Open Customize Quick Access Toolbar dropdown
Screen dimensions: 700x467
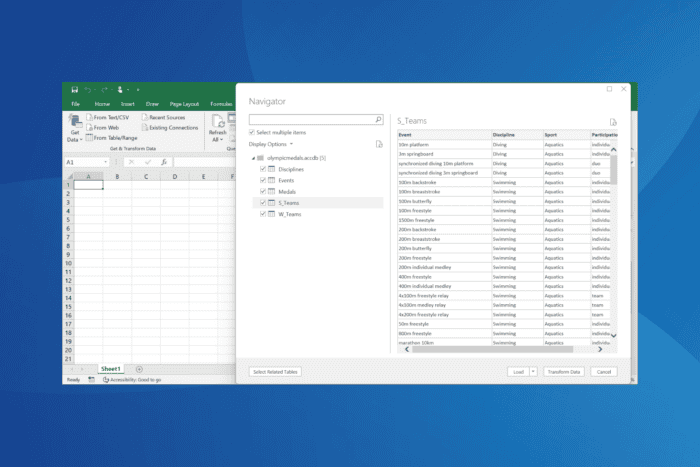(138, 90)
